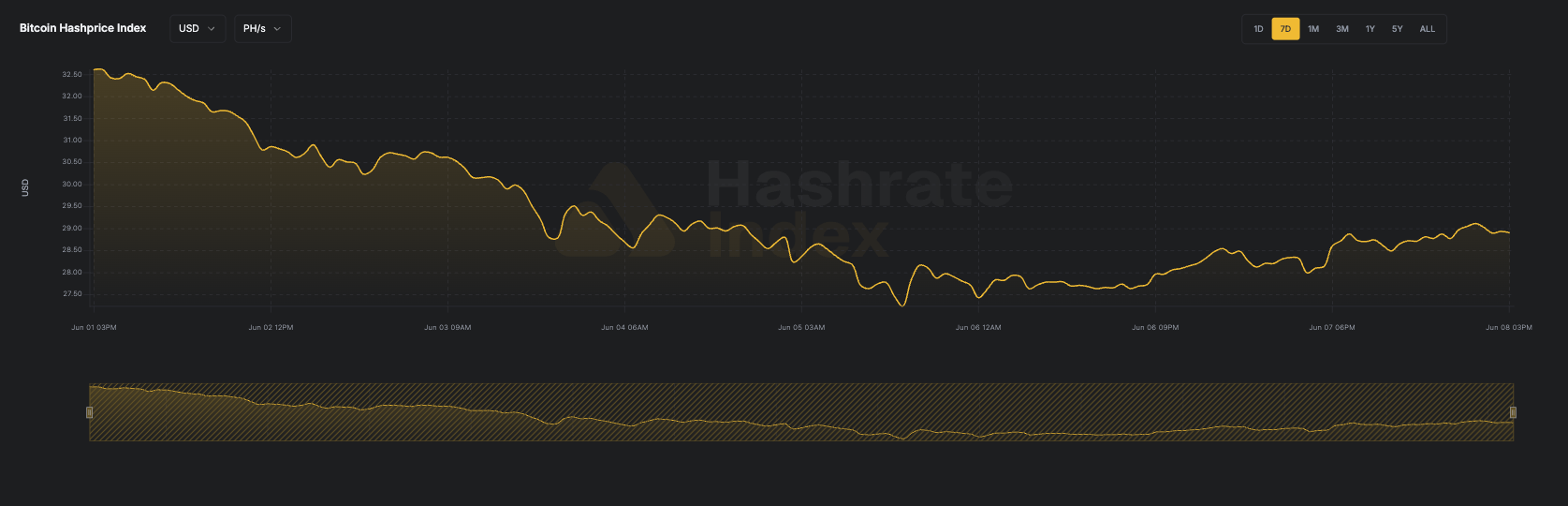1568x506 pixels.
Task: Select the 1M time range
Action: [x=1313, y=29]
